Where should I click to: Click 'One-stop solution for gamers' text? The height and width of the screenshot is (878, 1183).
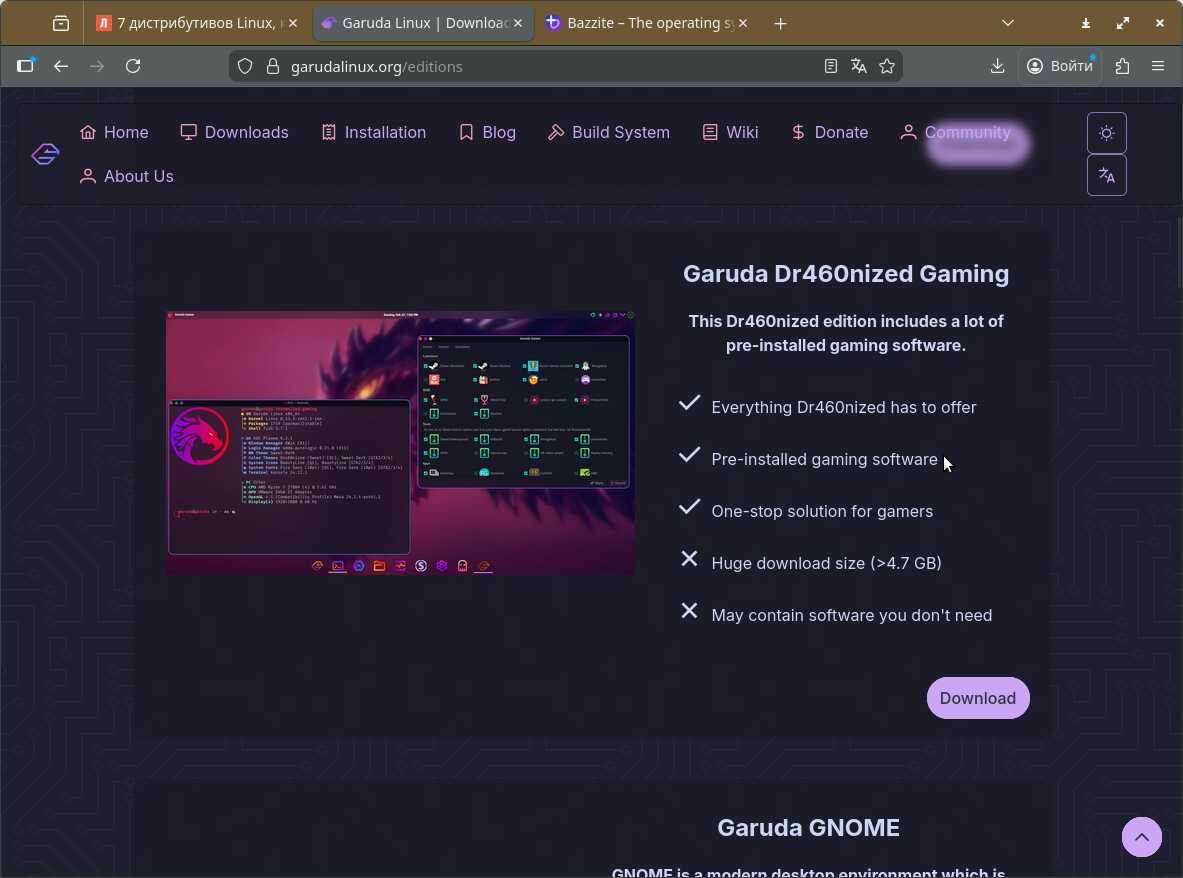(822, 511)
